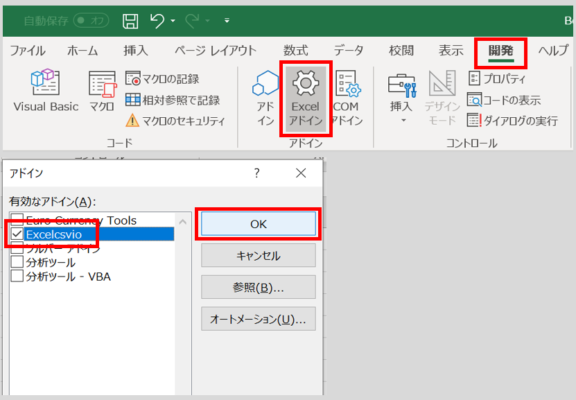Open the customize quick access toolbar dropdown
The height and width of the screenshot is (400, 576).
[x=227, y=21]
